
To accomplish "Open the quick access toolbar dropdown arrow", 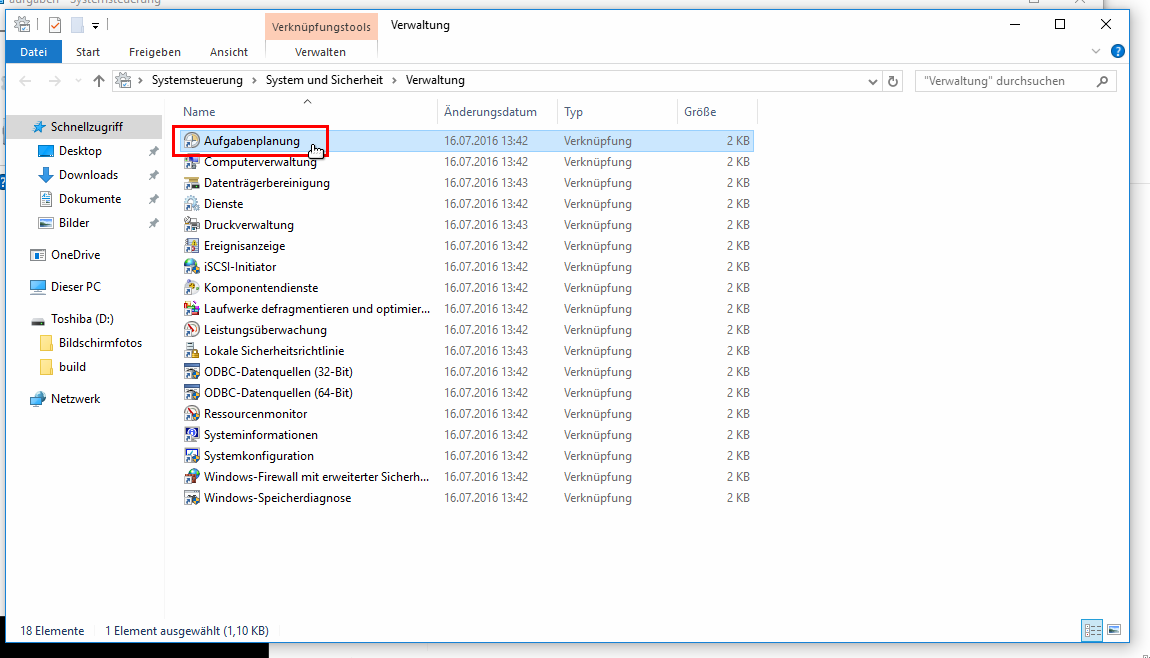I will pos(95,26).
